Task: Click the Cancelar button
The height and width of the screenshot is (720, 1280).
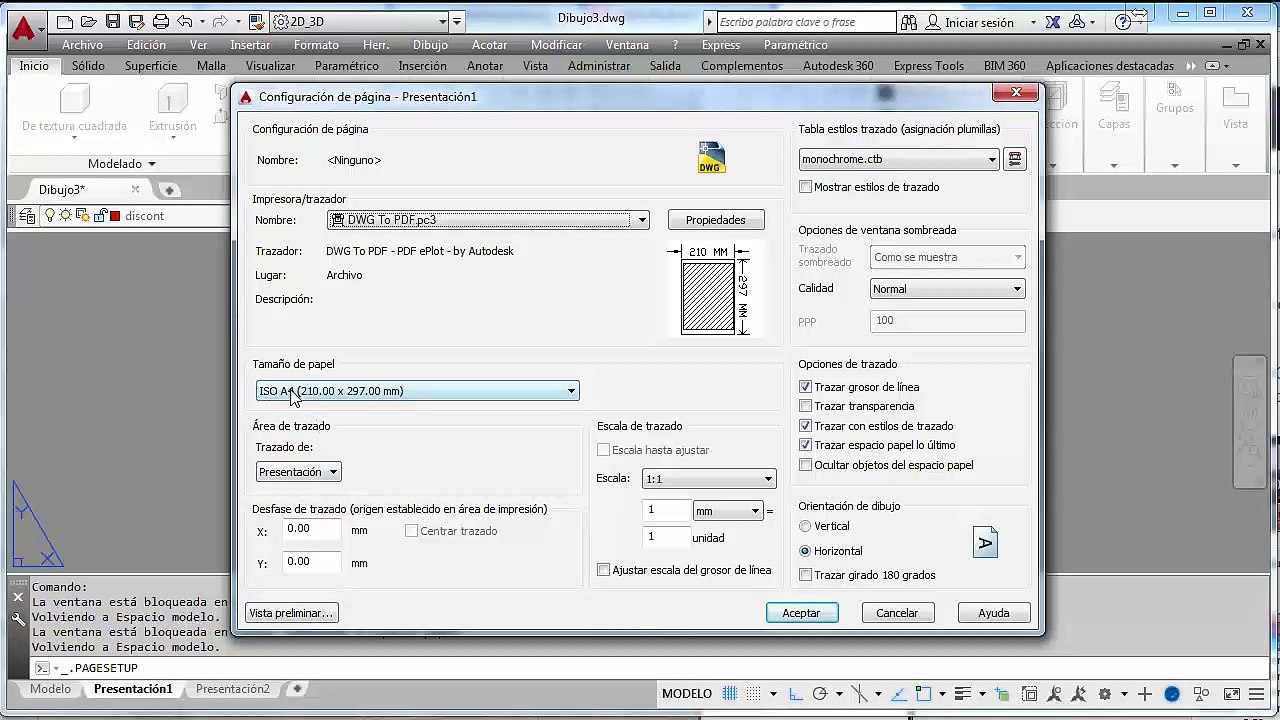Action: click(x=897, y=613)
